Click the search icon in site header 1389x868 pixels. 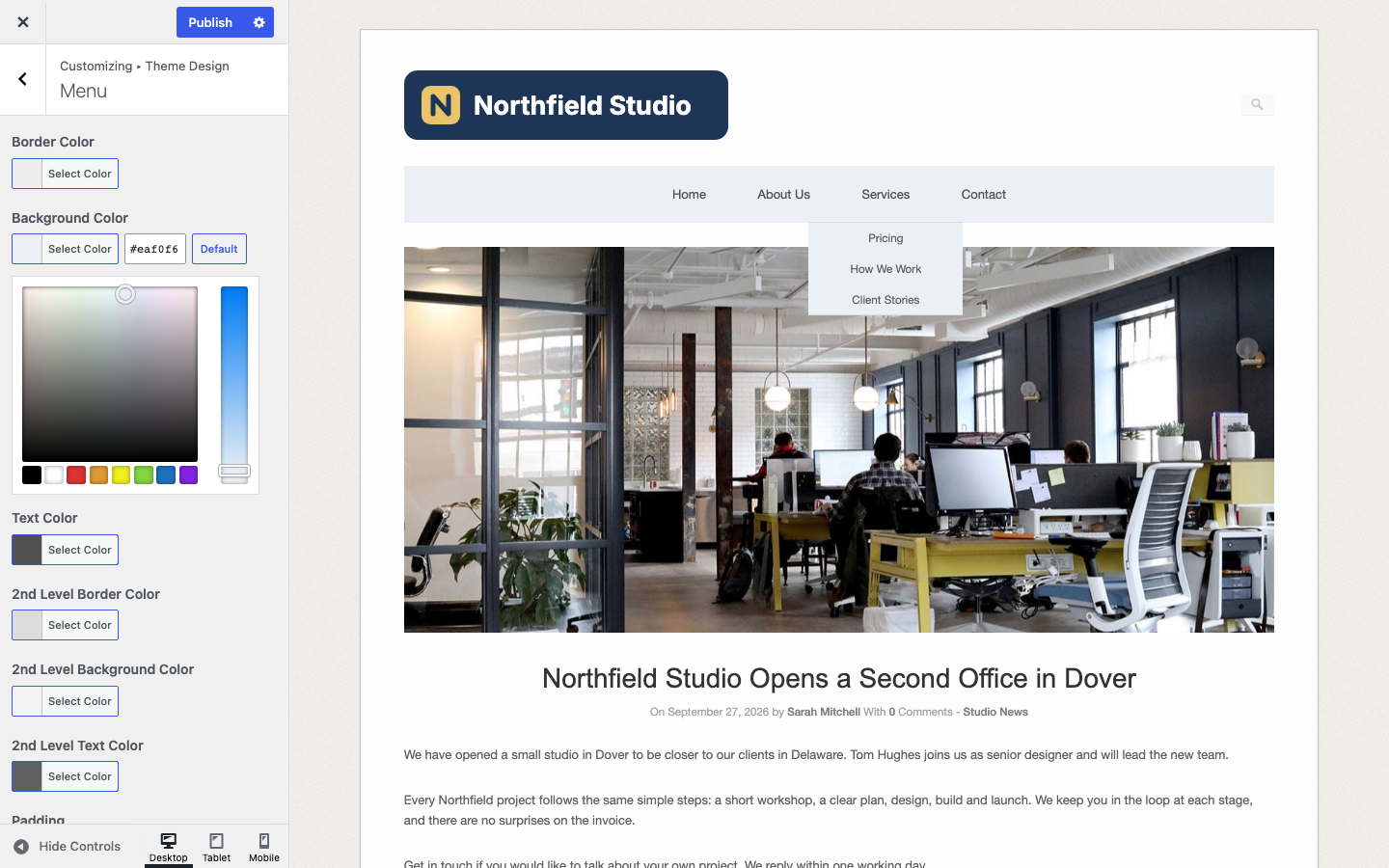1257,104
